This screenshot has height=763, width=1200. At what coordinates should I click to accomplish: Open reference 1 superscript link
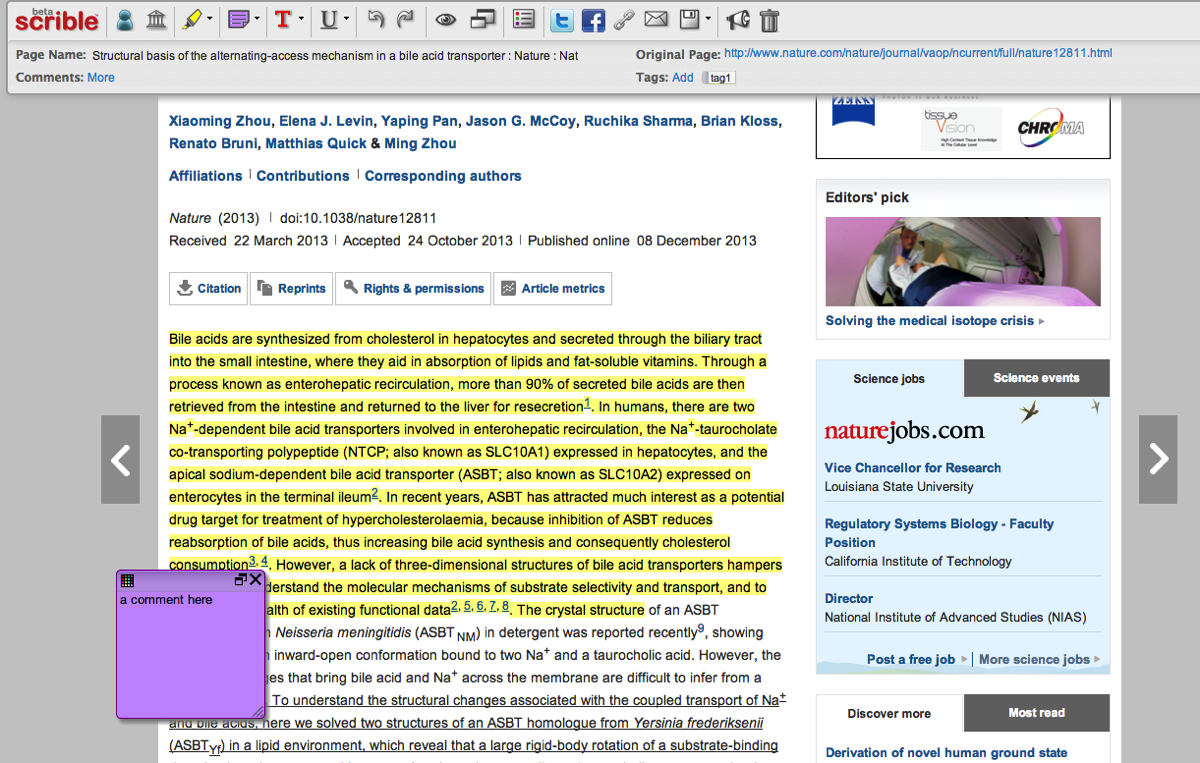(588, 404)
